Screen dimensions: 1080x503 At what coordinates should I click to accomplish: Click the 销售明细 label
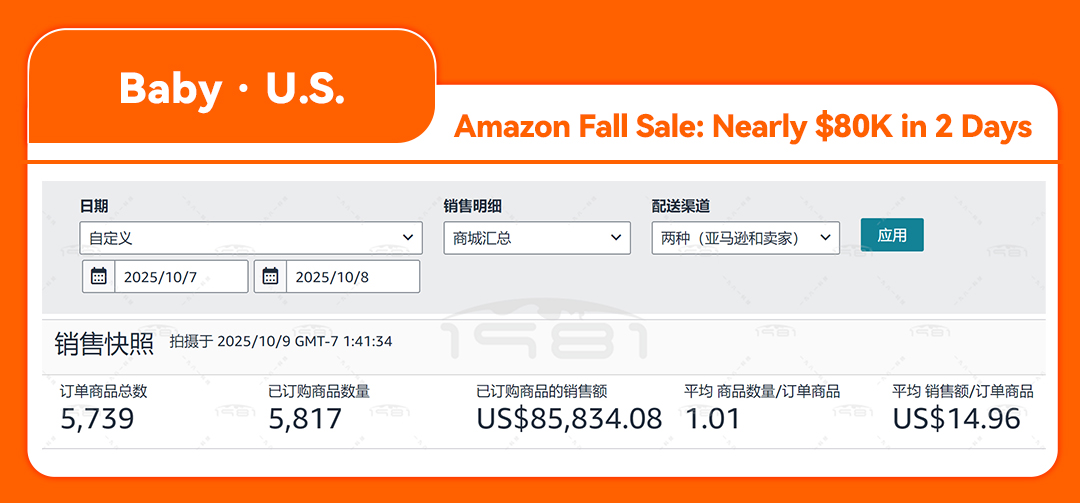pyautogui.click(x=473, y=206)
